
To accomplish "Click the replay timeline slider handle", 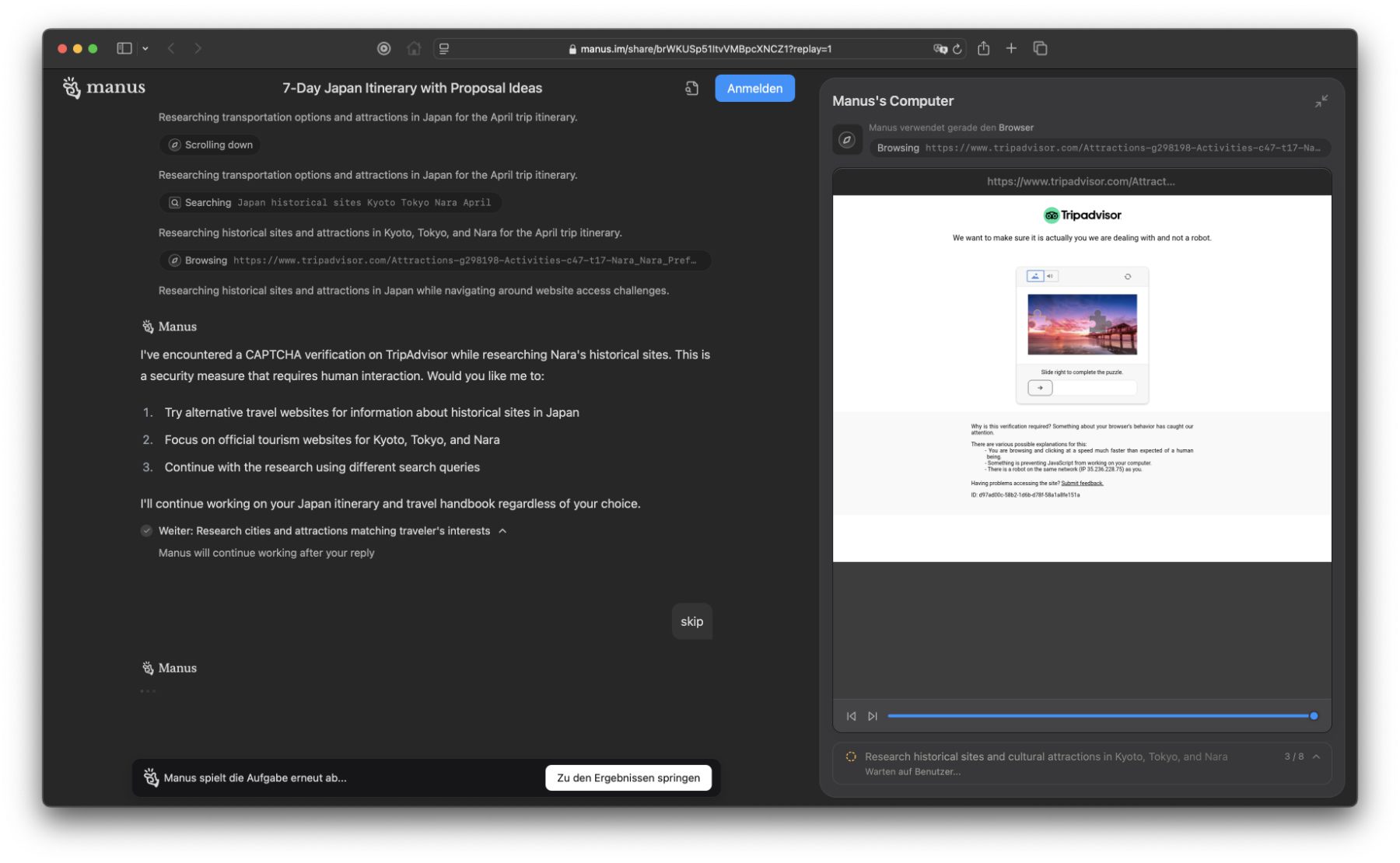I will 1314,716.
